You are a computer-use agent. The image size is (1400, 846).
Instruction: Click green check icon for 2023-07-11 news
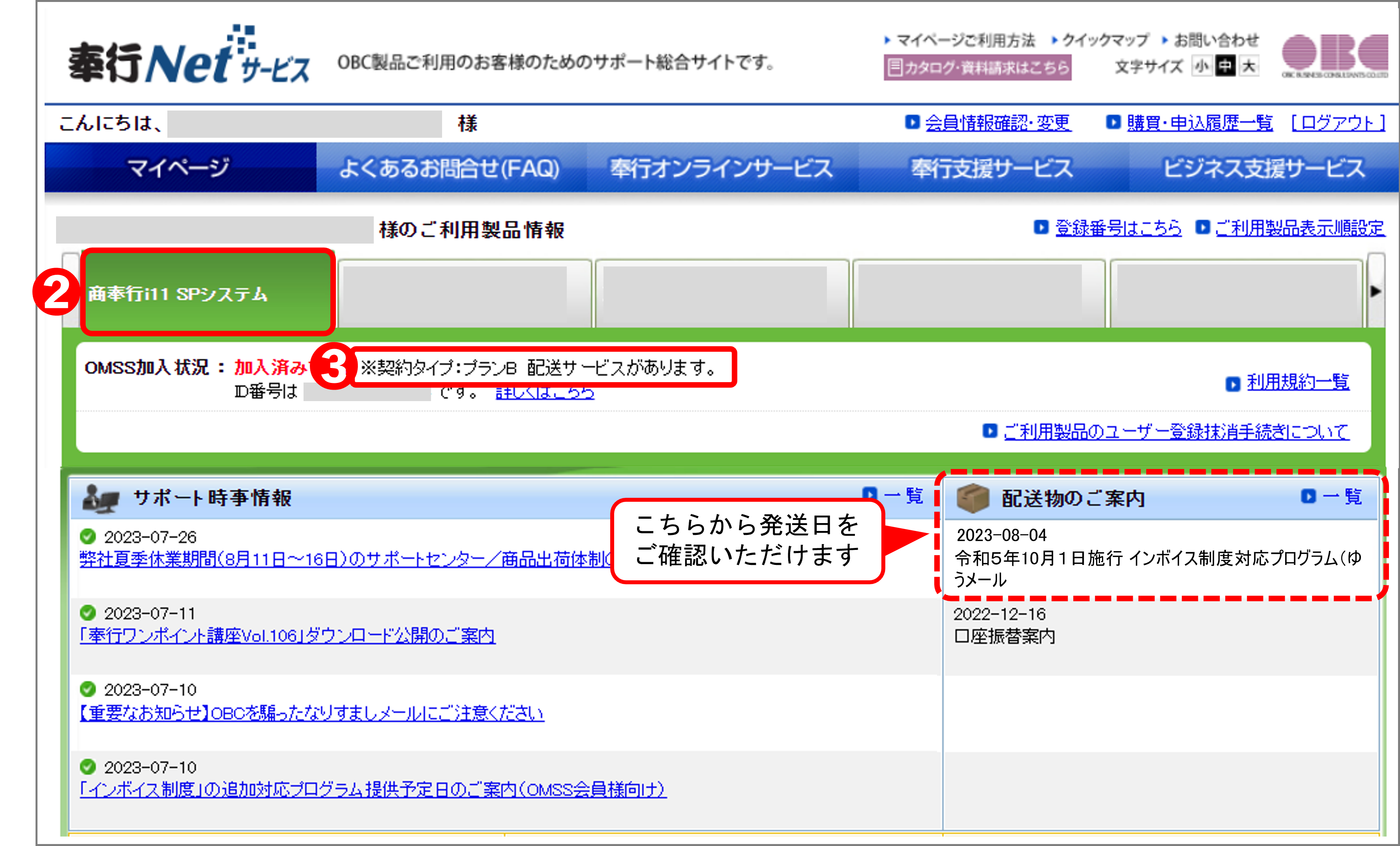(x=88, y=612)
